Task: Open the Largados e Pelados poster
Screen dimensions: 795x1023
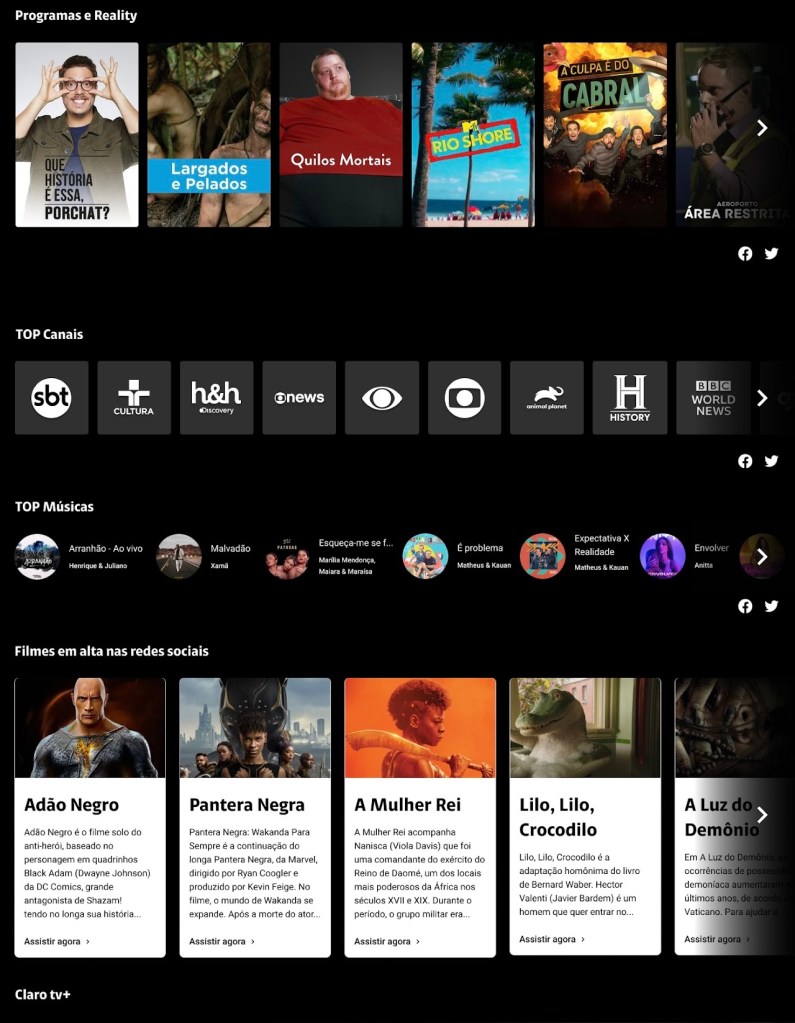Action: pyautogui.click(x=209, y=135)
